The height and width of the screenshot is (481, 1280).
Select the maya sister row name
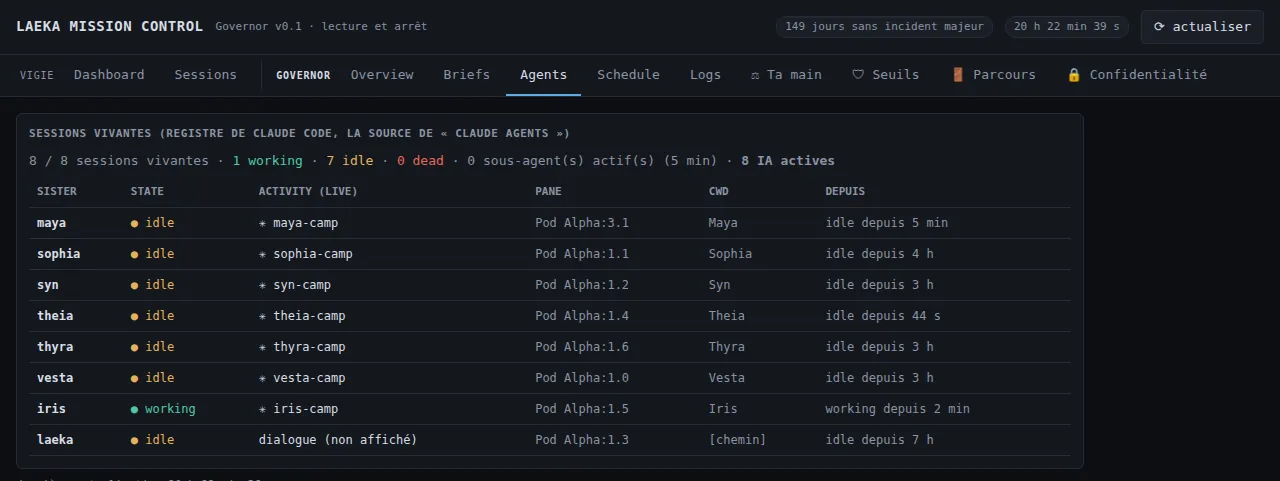pyautogui.click(x=51, y=223)
